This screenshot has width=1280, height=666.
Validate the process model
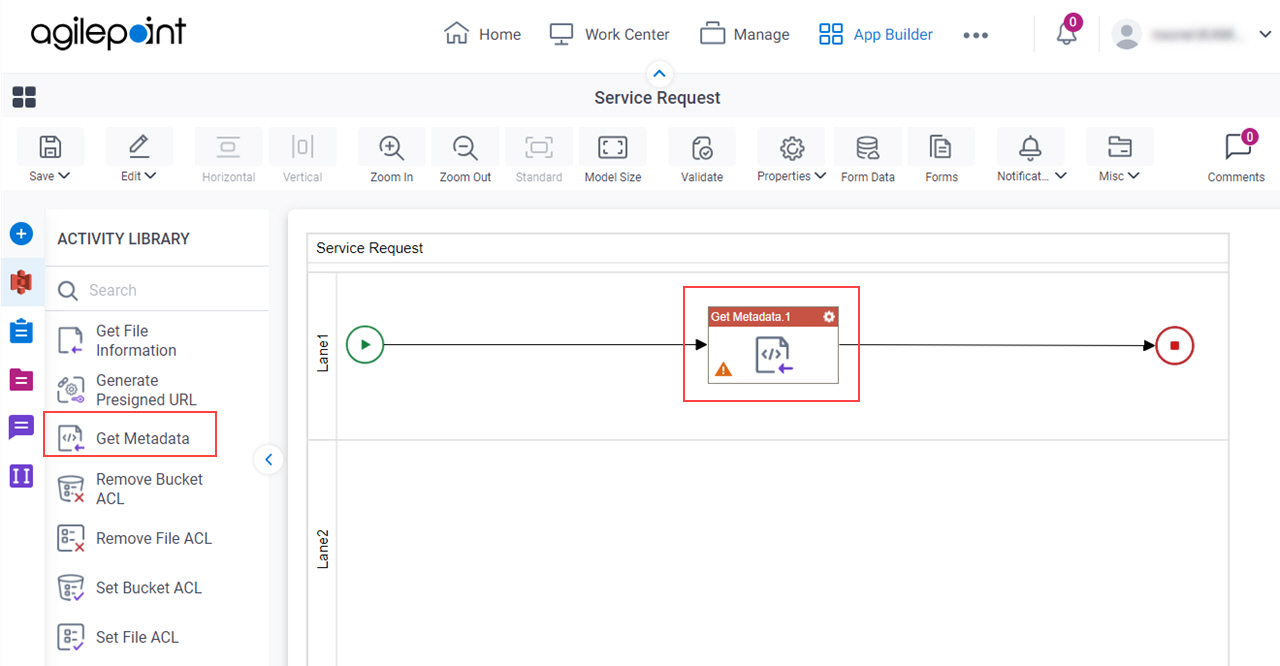click(x=702, y=156)
